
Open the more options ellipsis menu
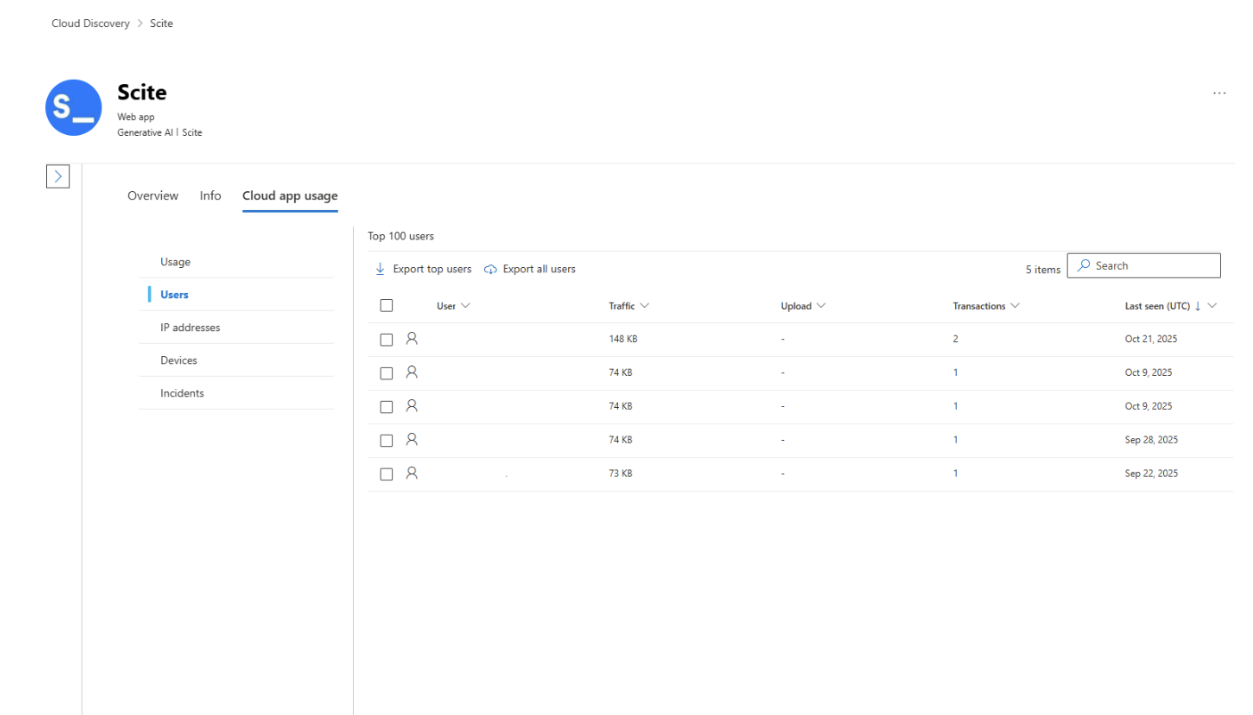[1219, 93]
